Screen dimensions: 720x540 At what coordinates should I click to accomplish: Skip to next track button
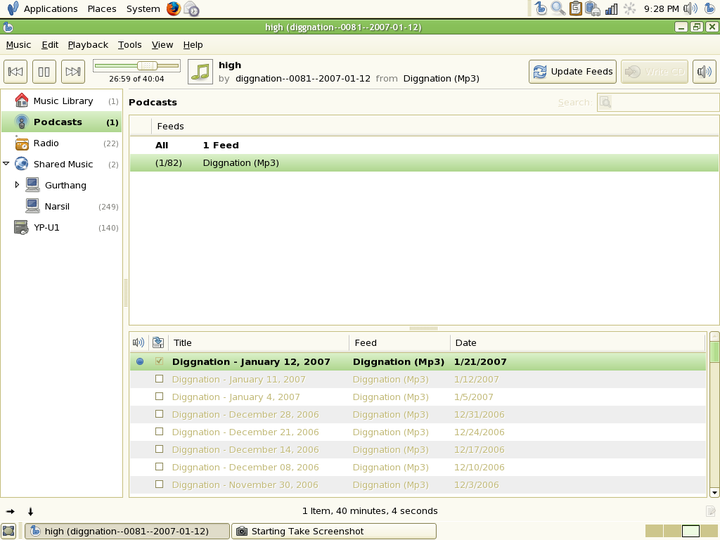click(x=72, y=71)
